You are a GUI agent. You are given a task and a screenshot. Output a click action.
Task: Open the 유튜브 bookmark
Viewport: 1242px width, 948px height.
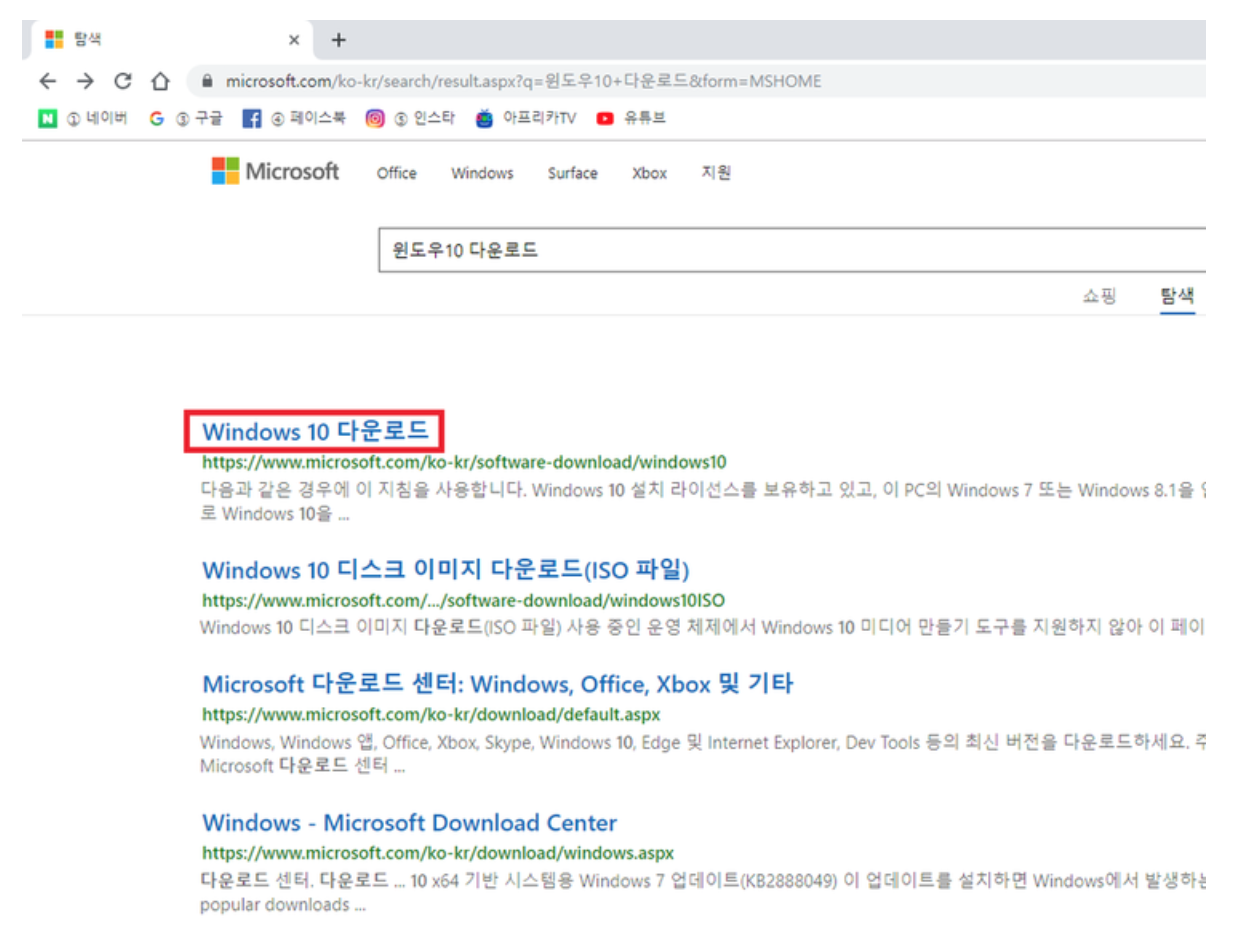tap(631, 119)
